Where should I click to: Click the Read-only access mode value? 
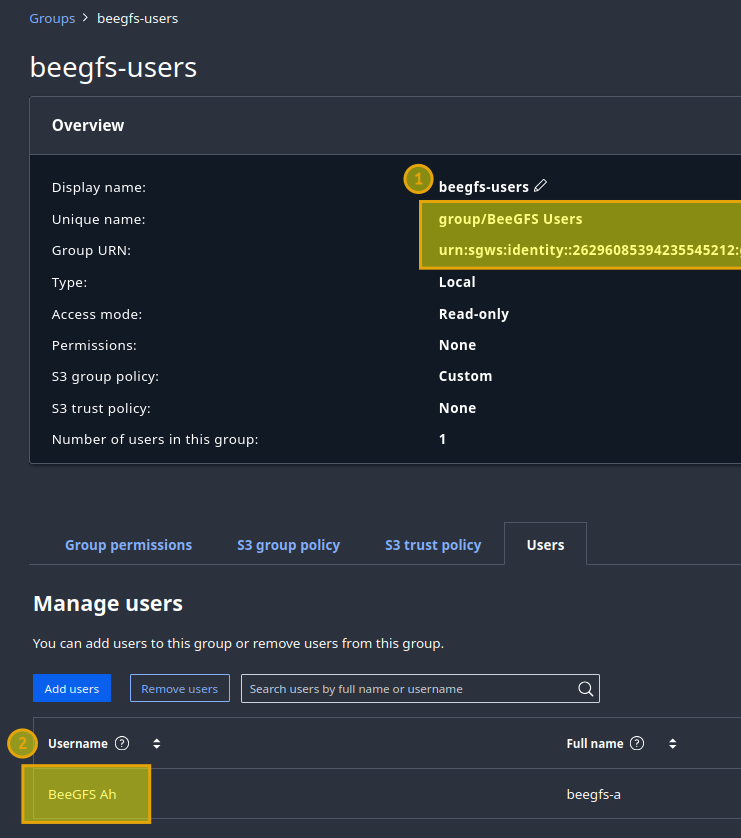474,314
